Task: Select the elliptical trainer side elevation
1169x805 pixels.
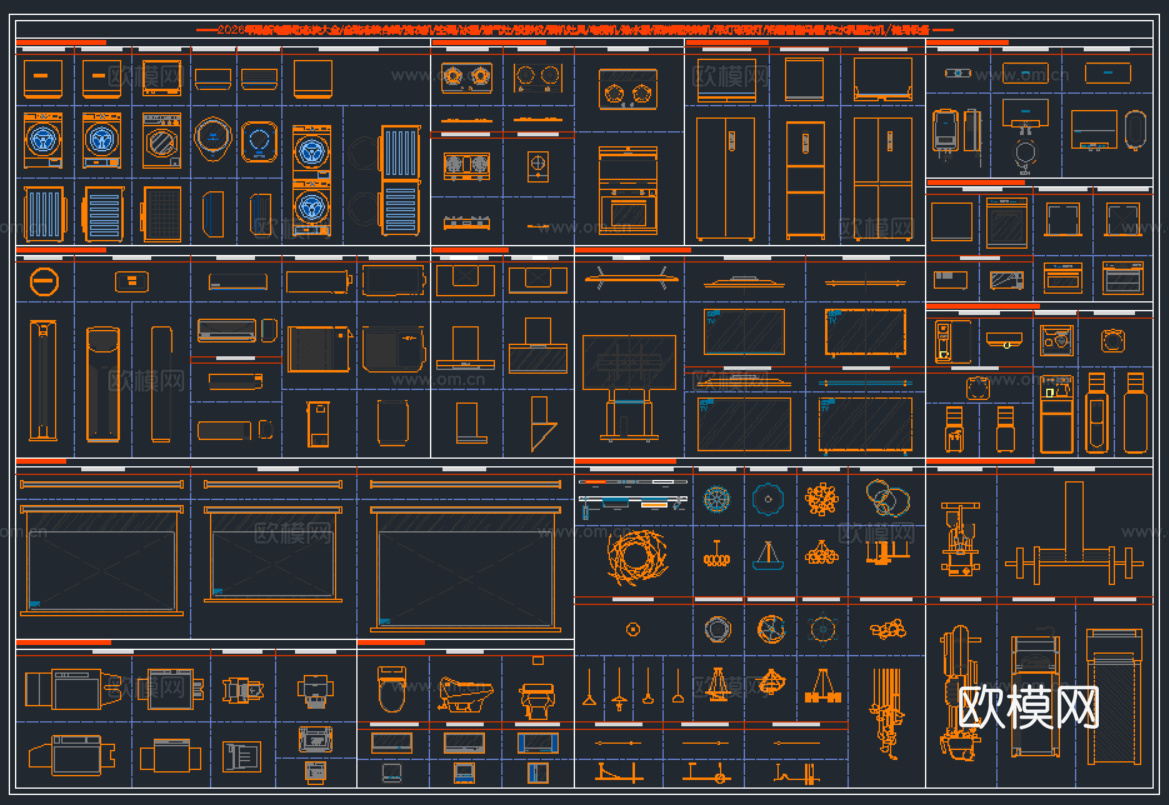Action: 960,693
